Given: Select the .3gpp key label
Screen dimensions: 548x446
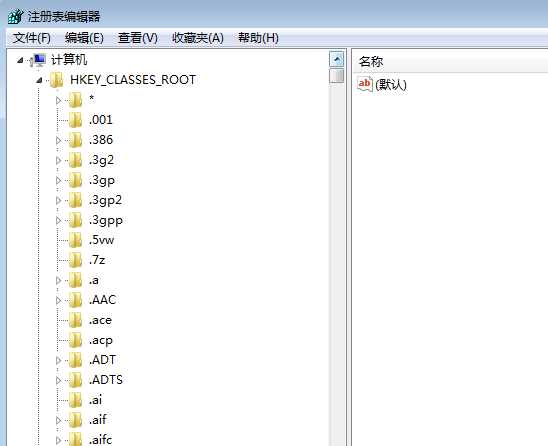Looking at the screenshot, I should click(106, 220).
